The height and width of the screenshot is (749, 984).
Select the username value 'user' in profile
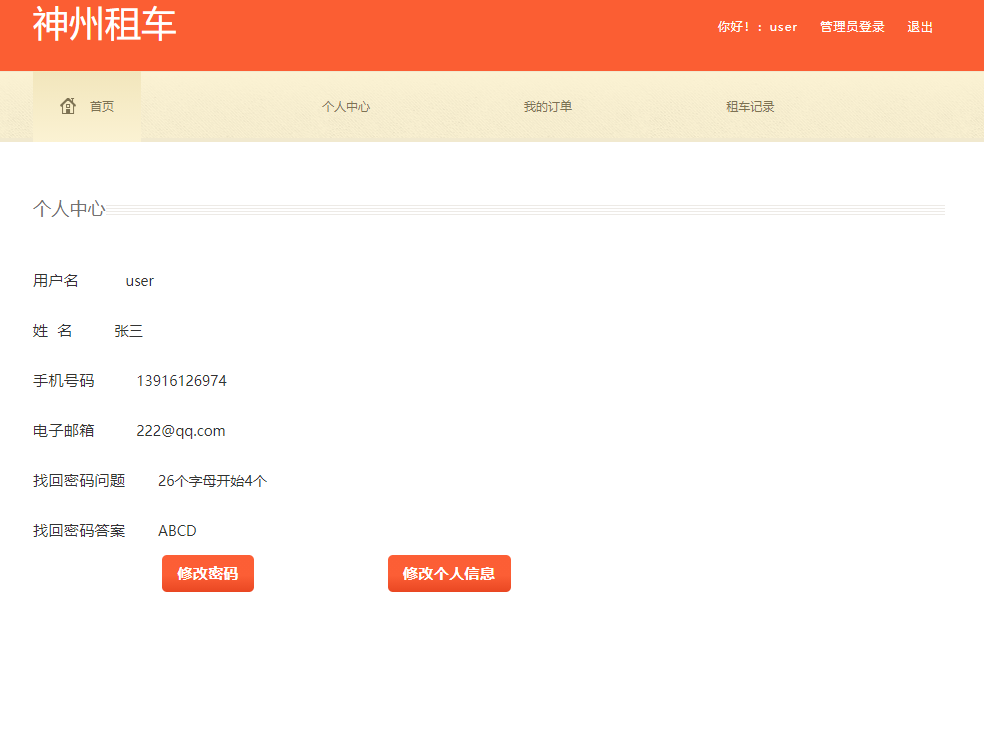[x=139, y=280]
